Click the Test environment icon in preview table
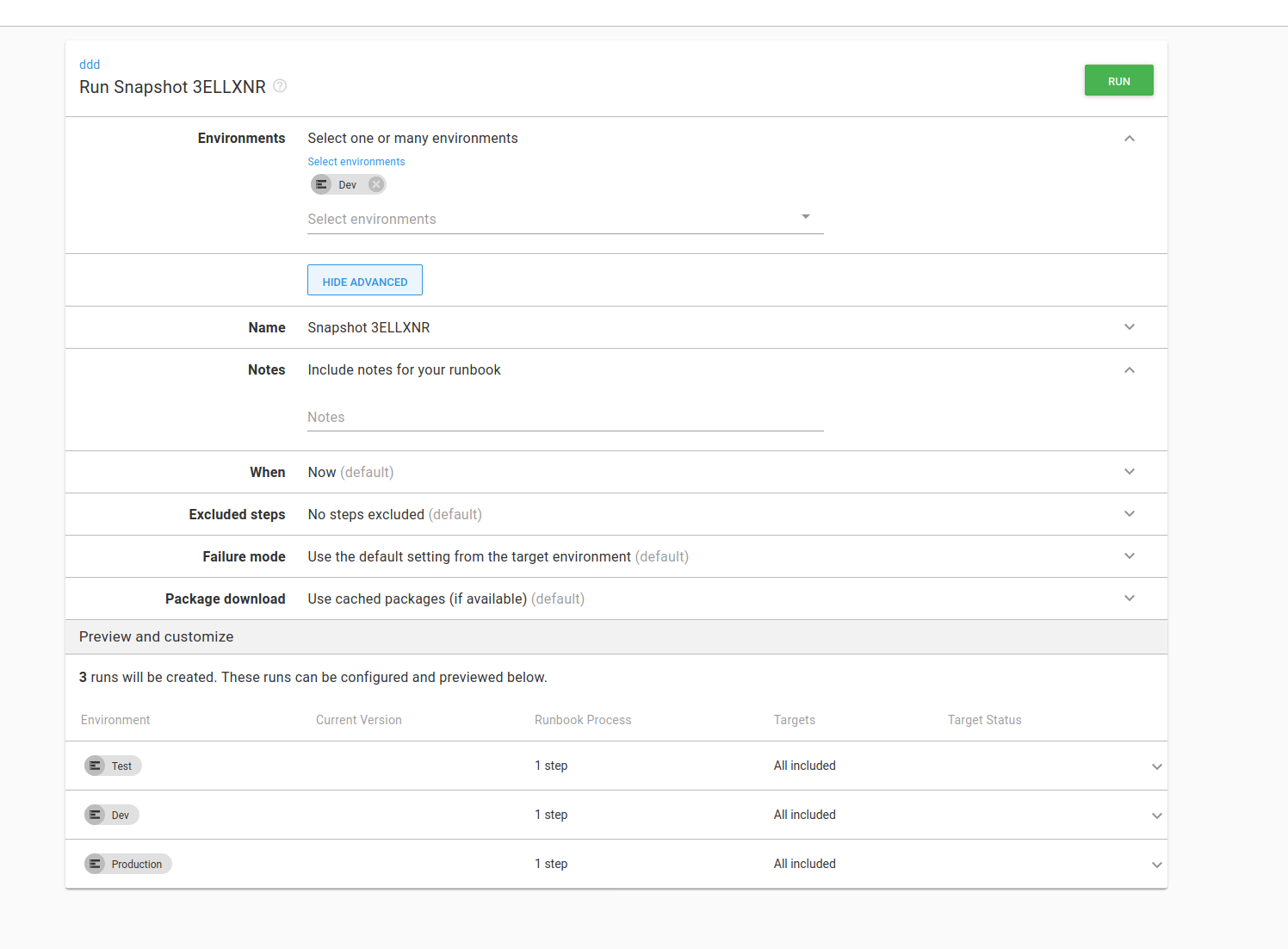 point(95,766)
